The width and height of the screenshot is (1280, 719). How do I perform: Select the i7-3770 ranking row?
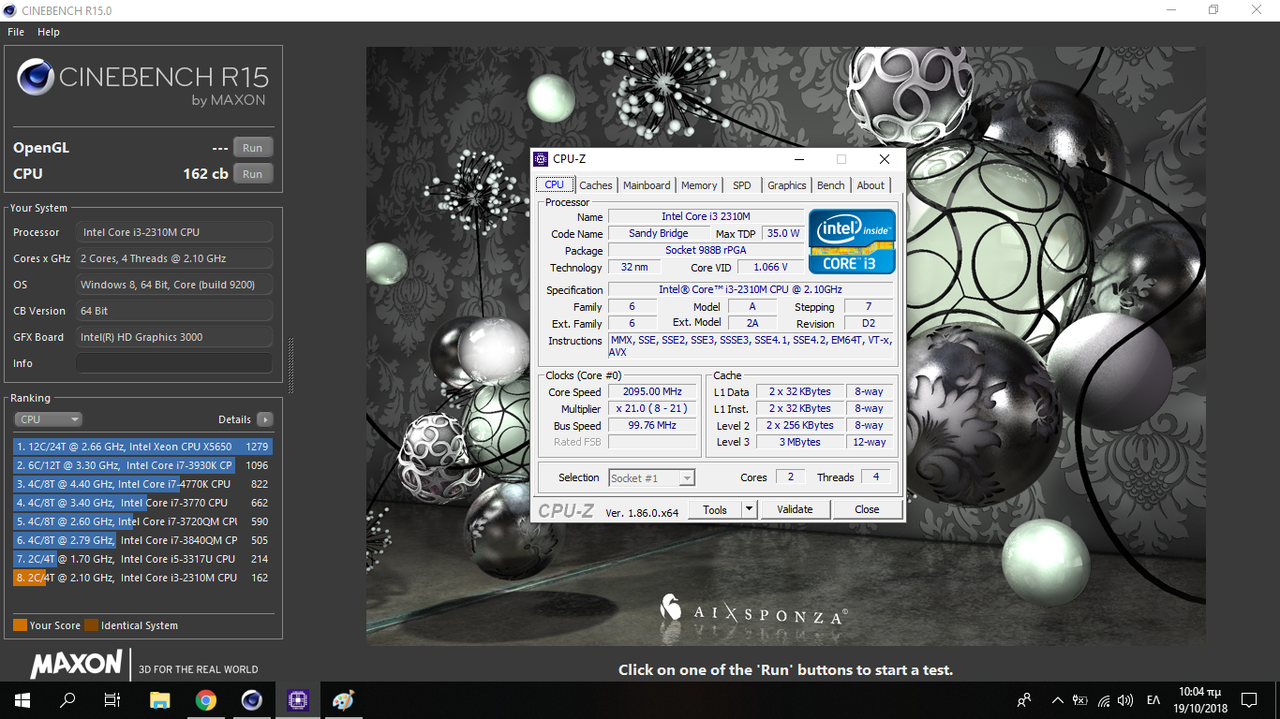point(143,503)
